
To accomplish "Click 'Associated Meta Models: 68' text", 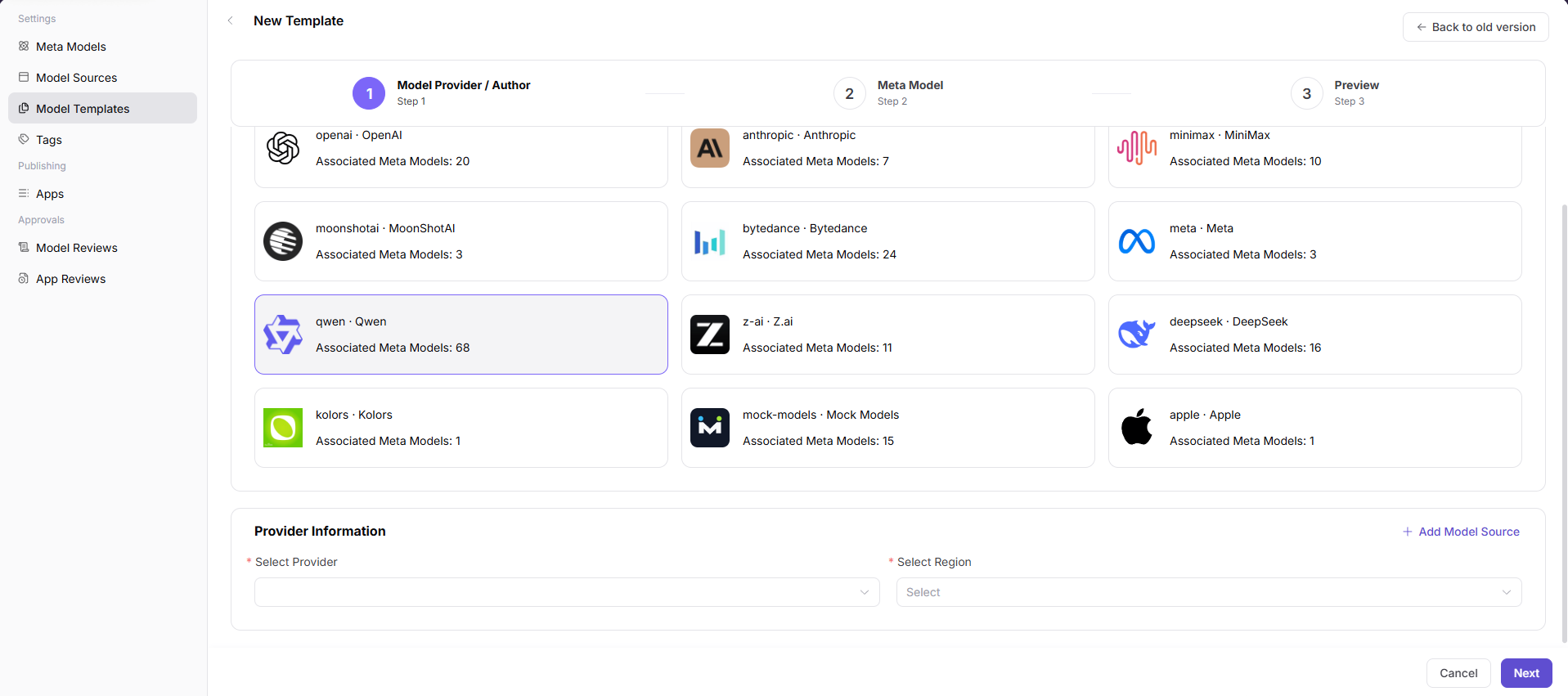I will pos(393,348).
